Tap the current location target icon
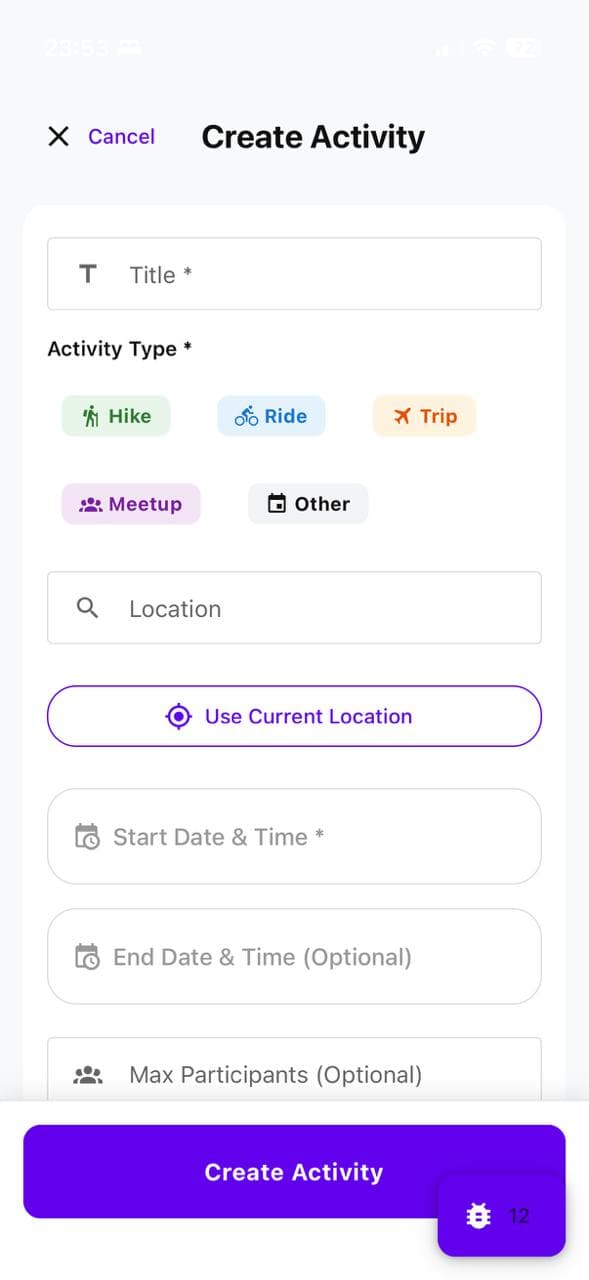 pyautogui.click(x=178, y=716)
